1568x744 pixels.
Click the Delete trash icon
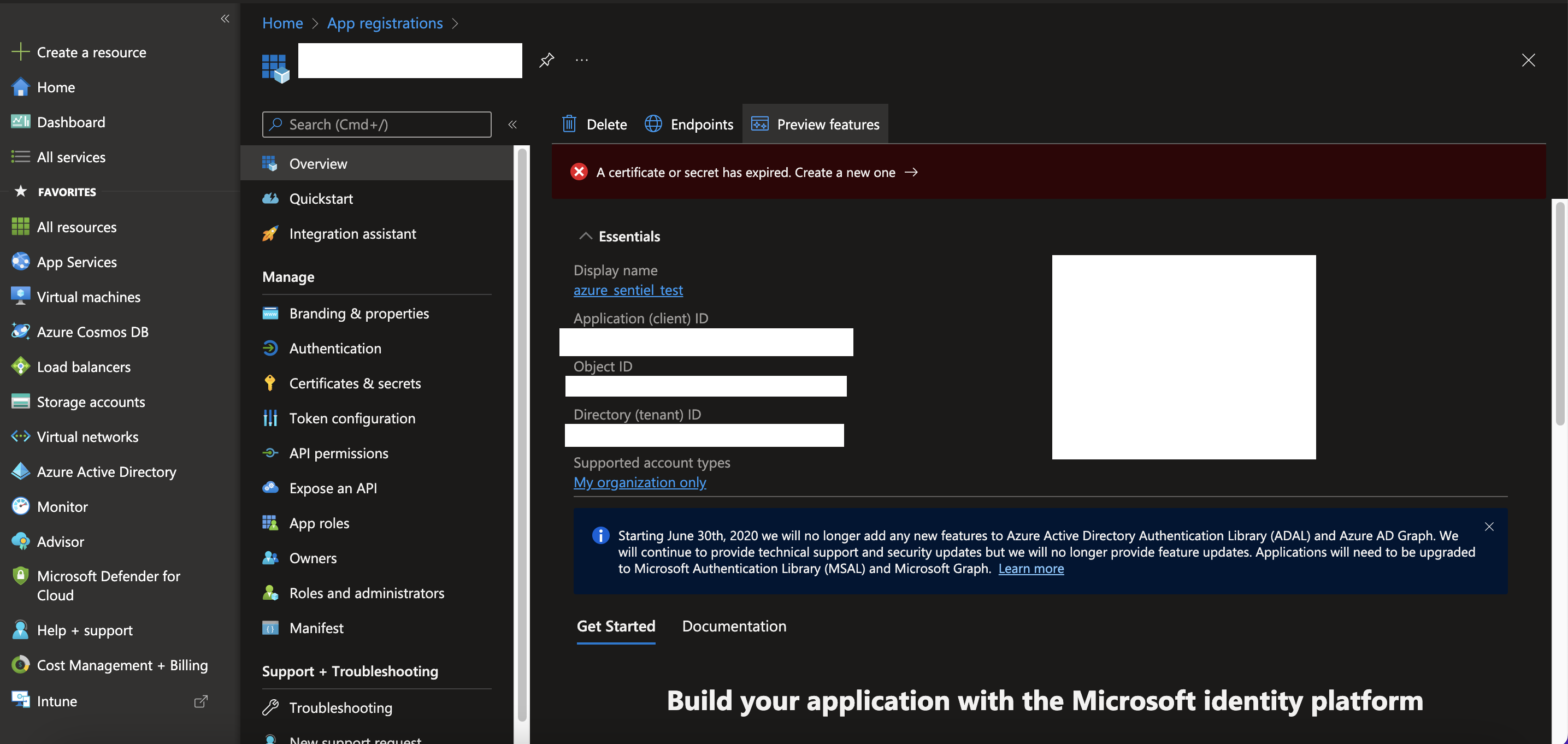(569, 124)
